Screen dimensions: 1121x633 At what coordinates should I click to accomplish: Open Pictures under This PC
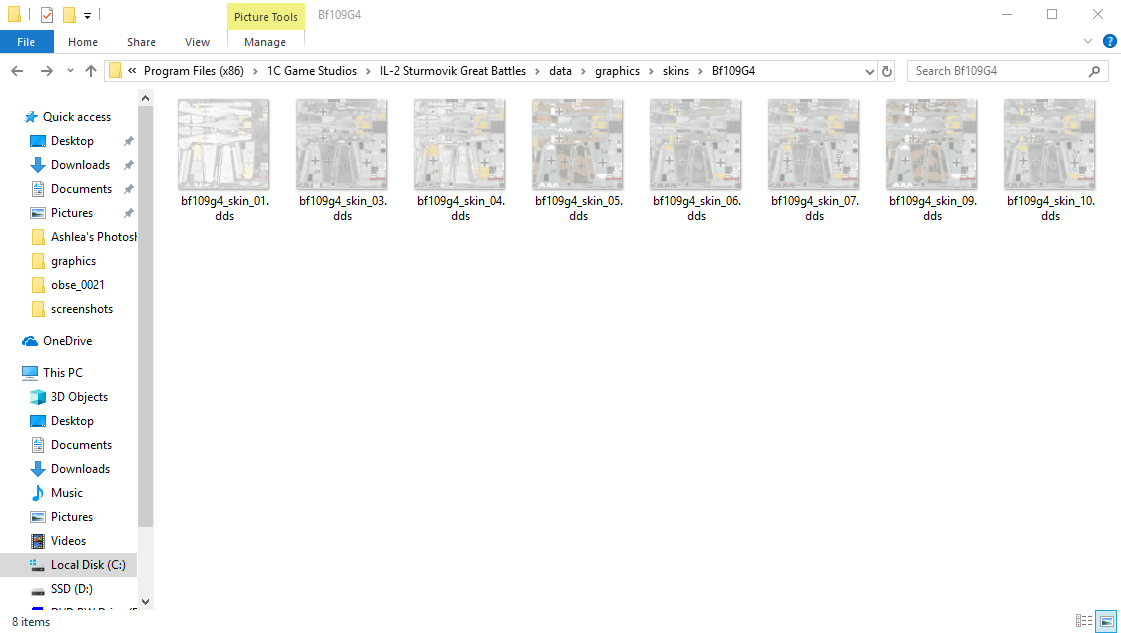[71, 516]
